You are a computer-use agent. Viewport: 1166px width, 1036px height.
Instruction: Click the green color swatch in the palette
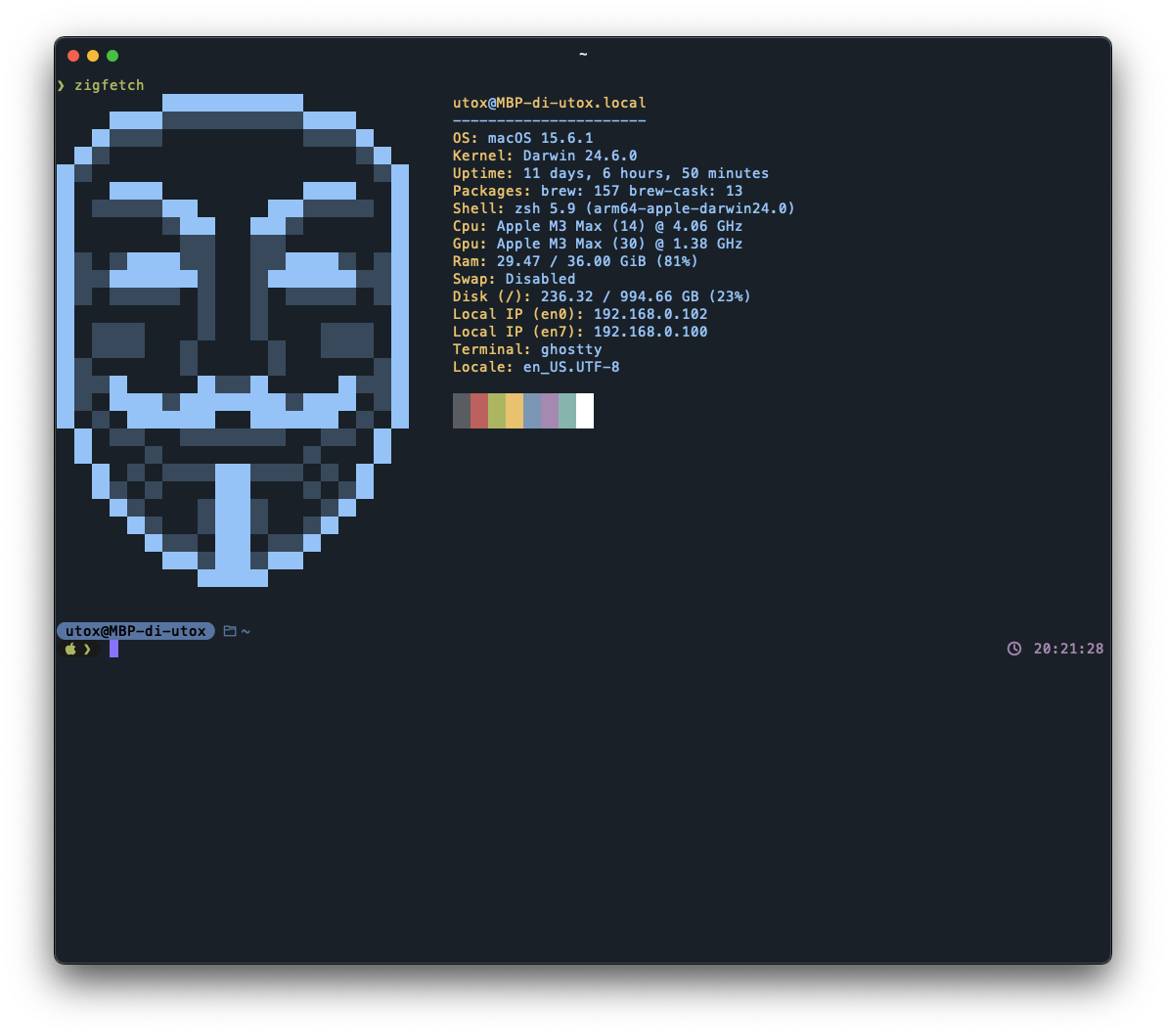coord(497,411)
